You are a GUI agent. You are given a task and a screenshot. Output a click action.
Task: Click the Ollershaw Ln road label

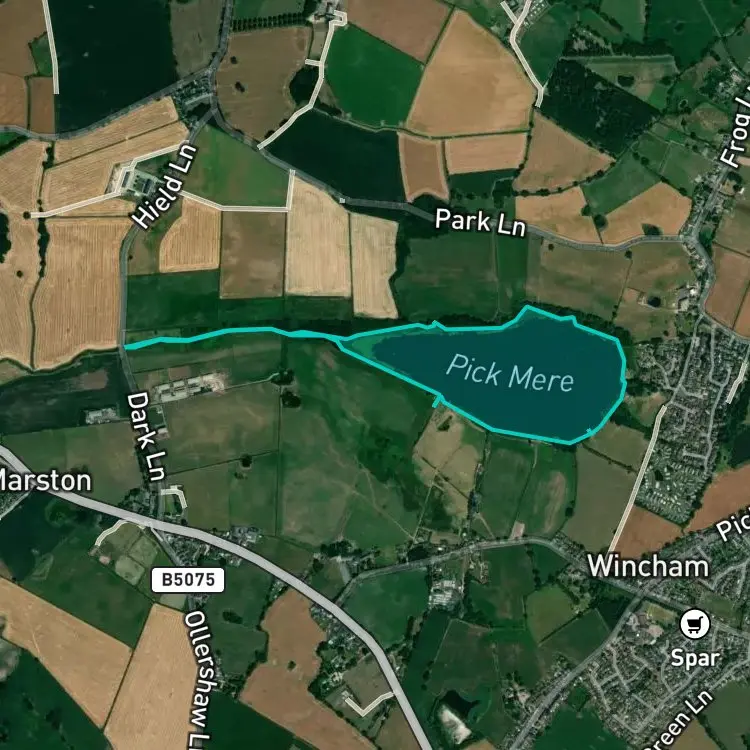click(x=199, y=679)
